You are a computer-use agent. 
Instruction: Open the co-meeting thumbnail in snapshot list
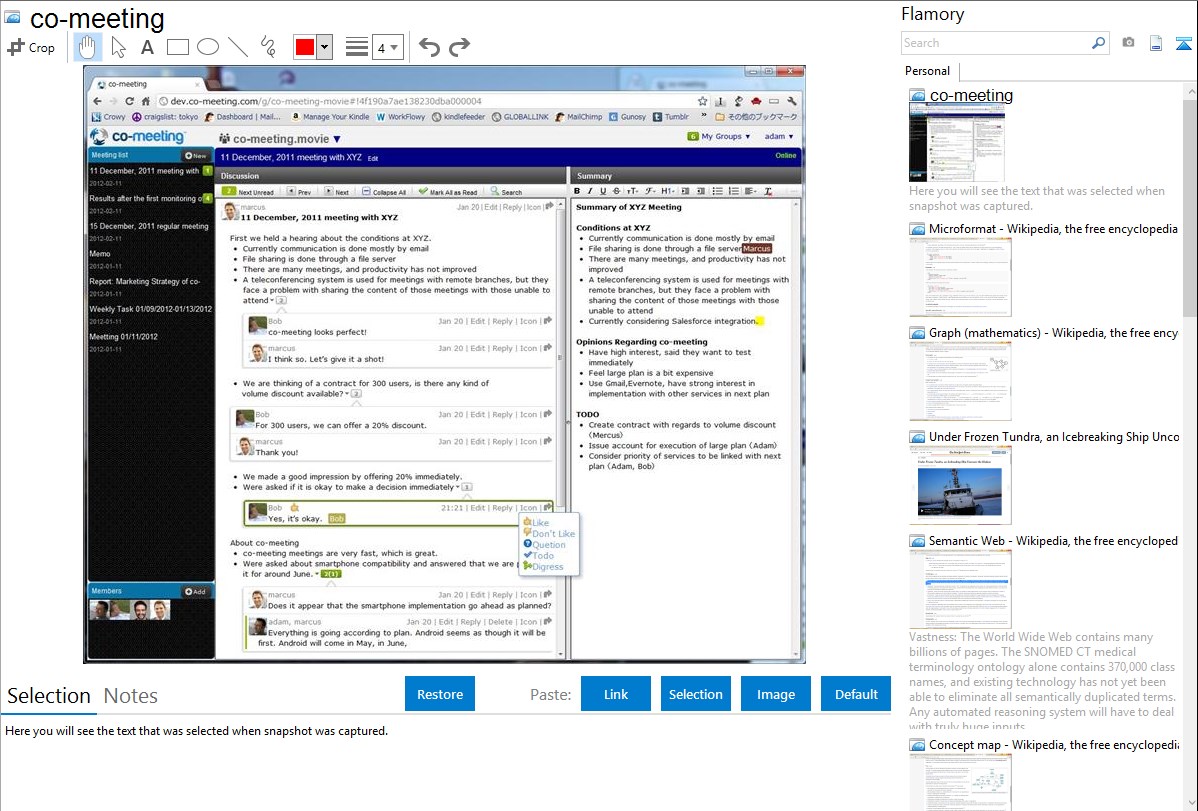[957, 144]
